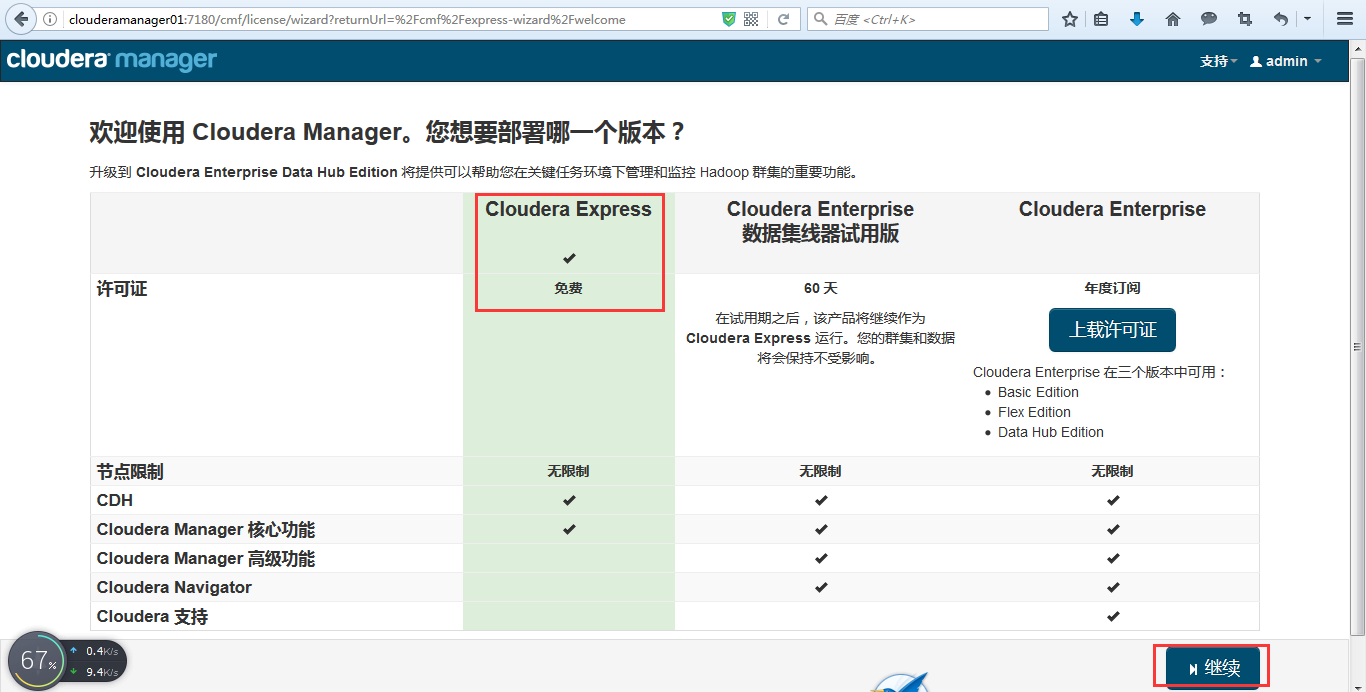
Task: Go to the browser home page icon
Action: (1173, 19)
